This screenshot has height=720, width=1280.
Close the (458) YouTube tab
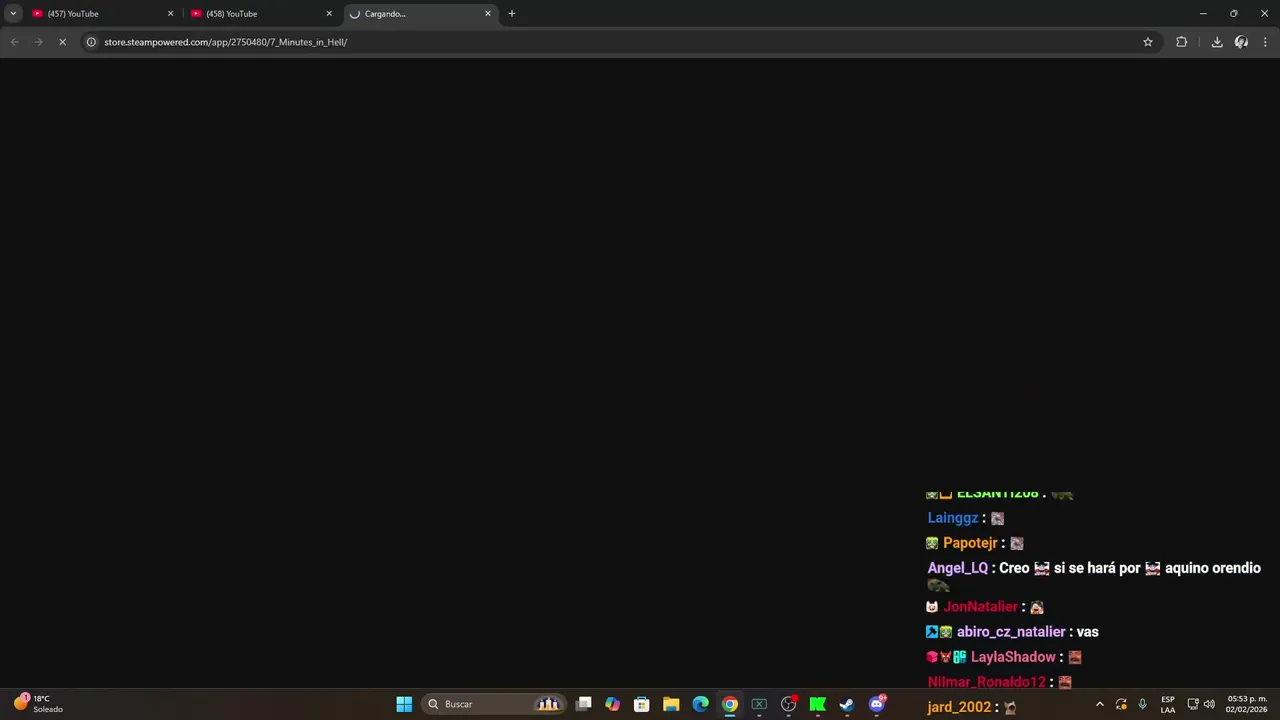(329, 14)
